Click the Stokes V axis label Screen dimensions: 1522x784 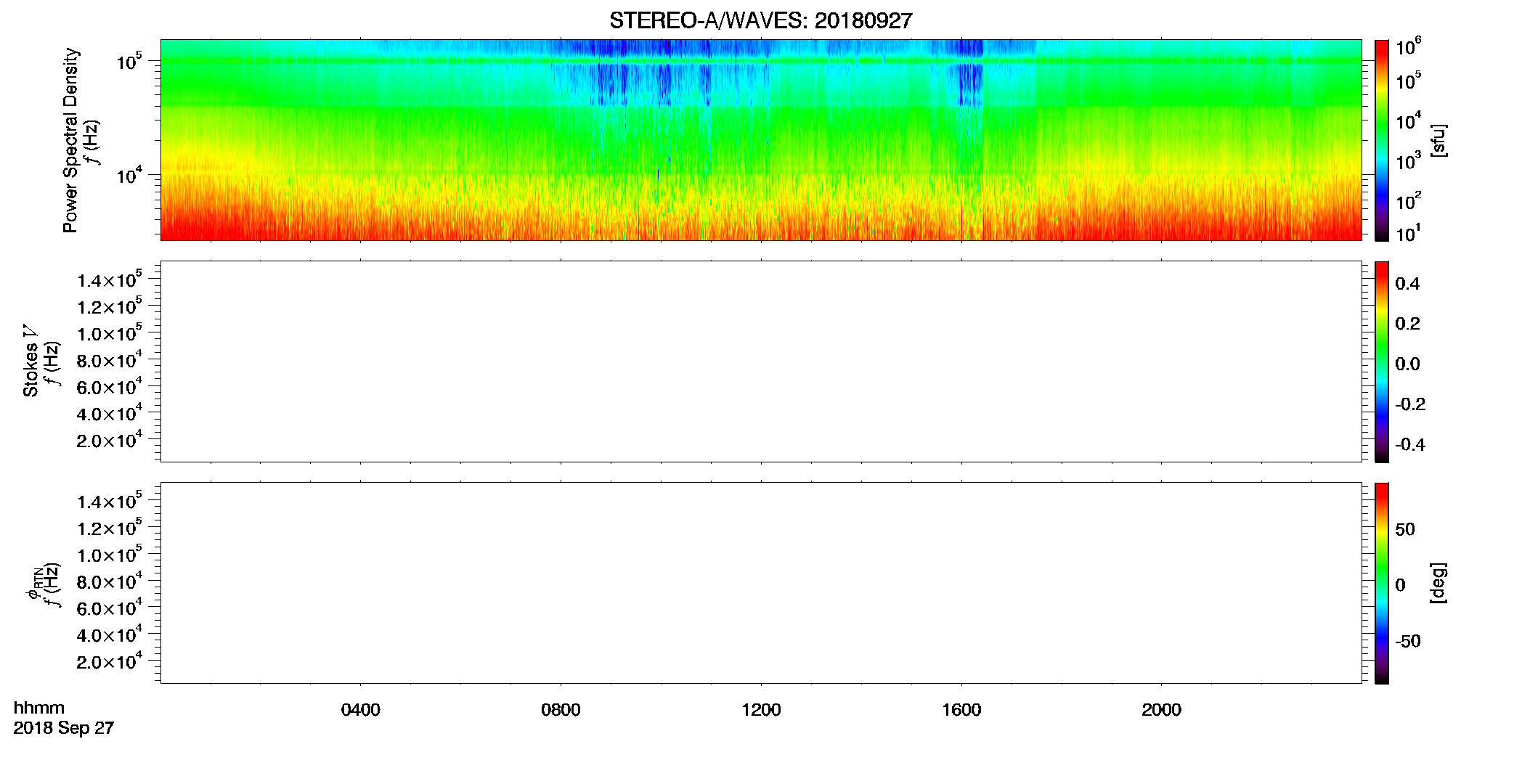pyautogui.click(x=30, y=361)
